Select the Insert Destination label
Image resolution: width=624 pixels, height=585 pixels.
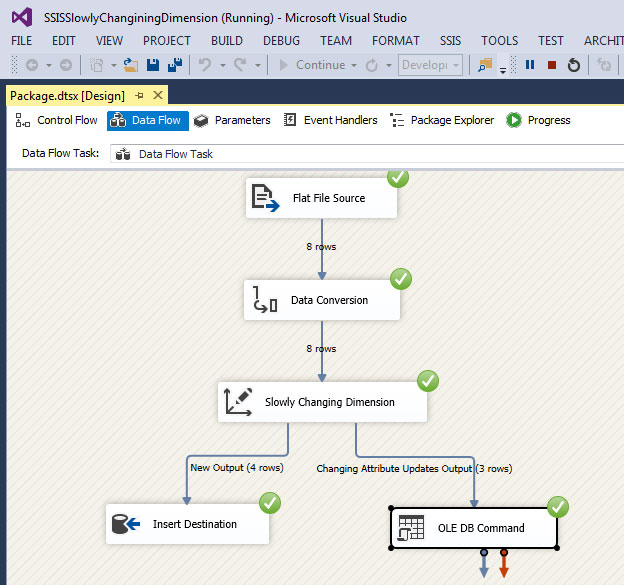click(195, 524)
